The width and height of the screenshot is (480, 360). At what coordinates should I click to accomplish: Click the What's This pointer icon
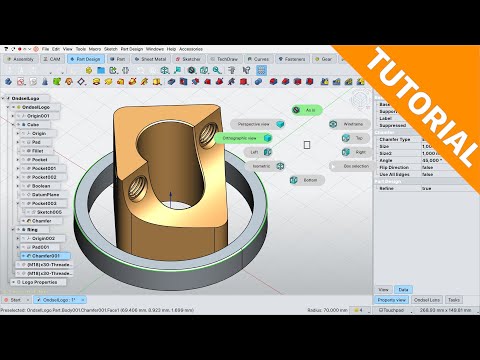click(246, 70)
